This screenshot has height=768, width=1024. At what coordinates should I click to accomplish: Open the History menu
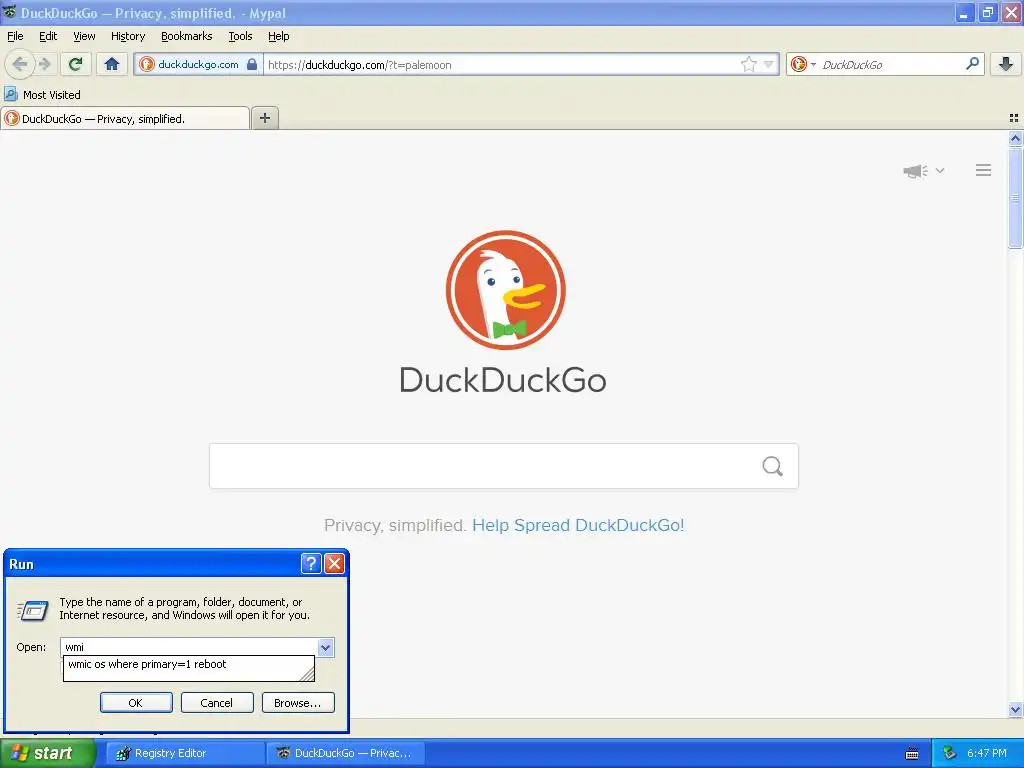(127, 36)
